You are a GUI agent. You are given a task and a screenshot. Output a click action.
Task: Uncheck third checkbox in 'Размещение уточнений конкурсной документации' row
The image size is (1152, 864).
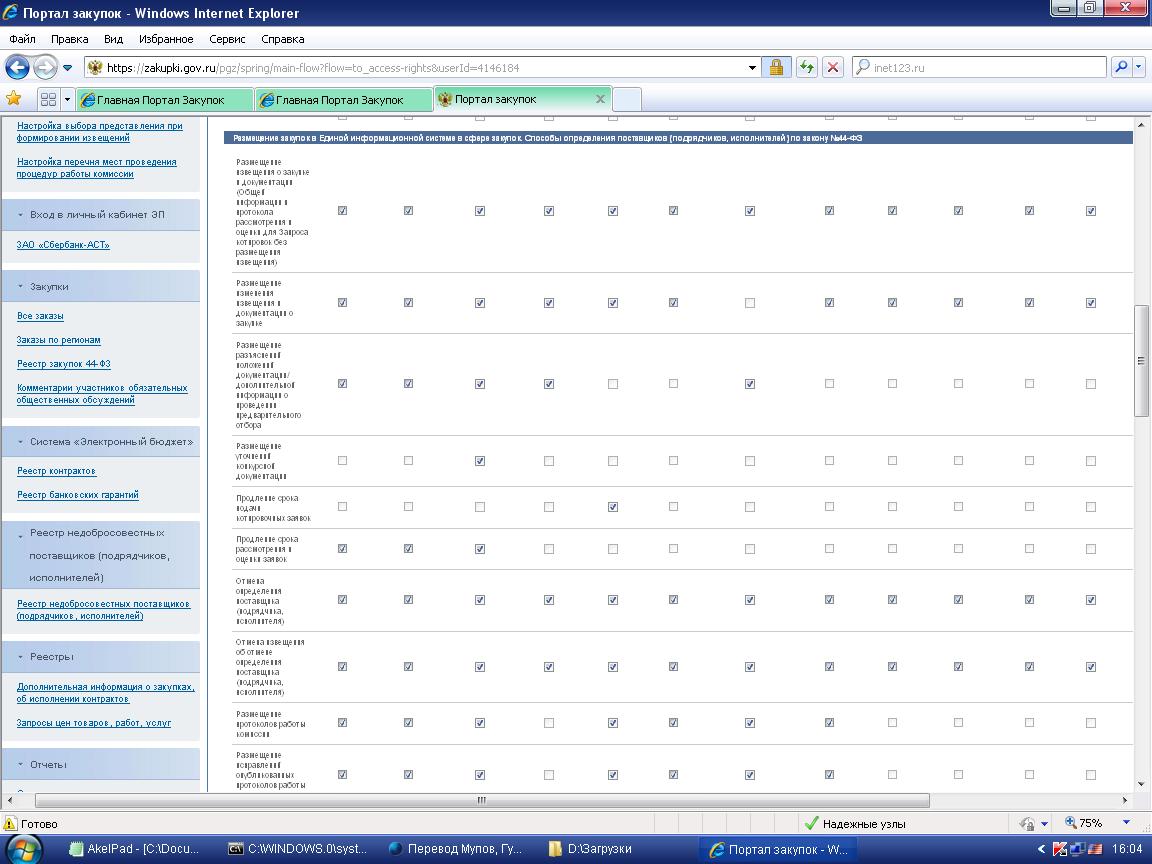(x=480, y=461)
